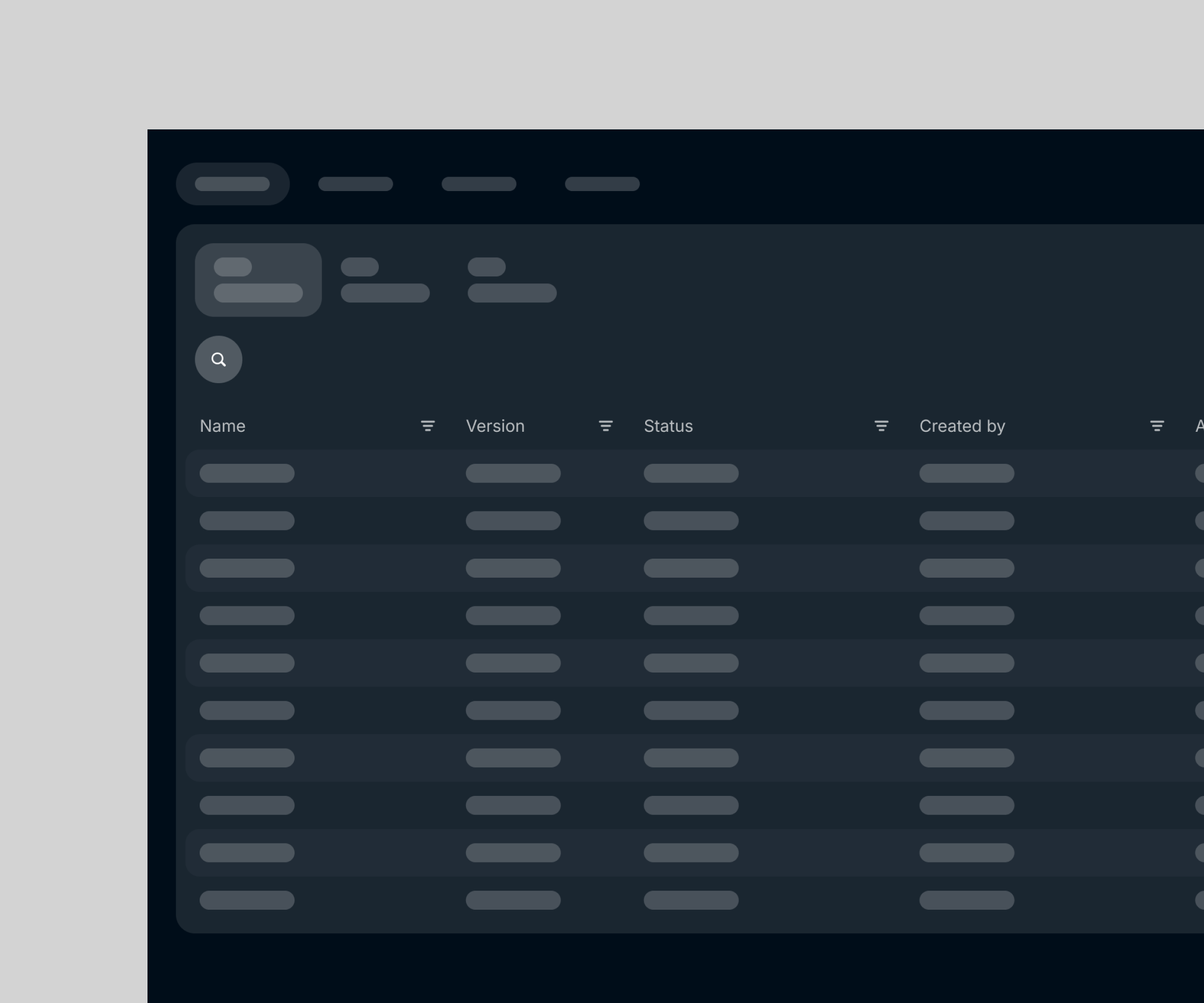
Task: Select the second summary card tab
Action: (x=385, y=280)
